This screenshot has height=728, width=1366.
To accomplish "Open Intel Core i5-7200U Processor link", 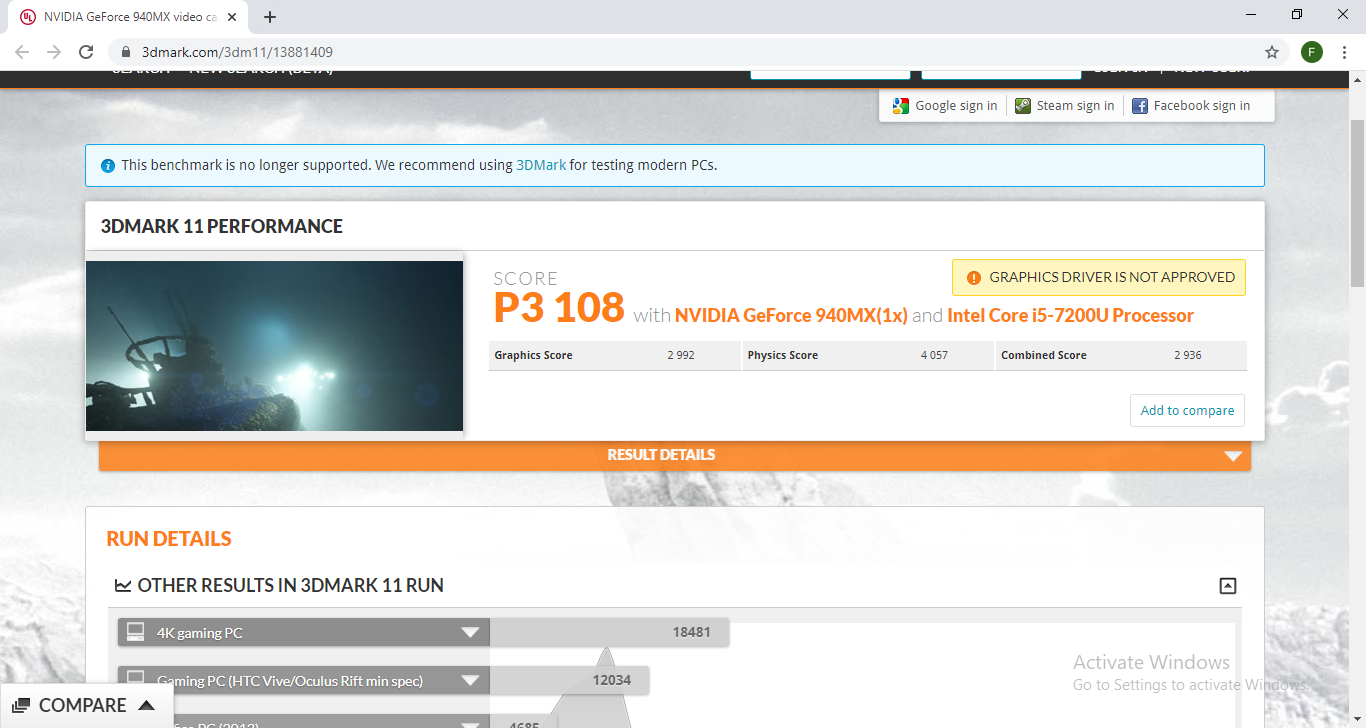I will (1070, 316).
